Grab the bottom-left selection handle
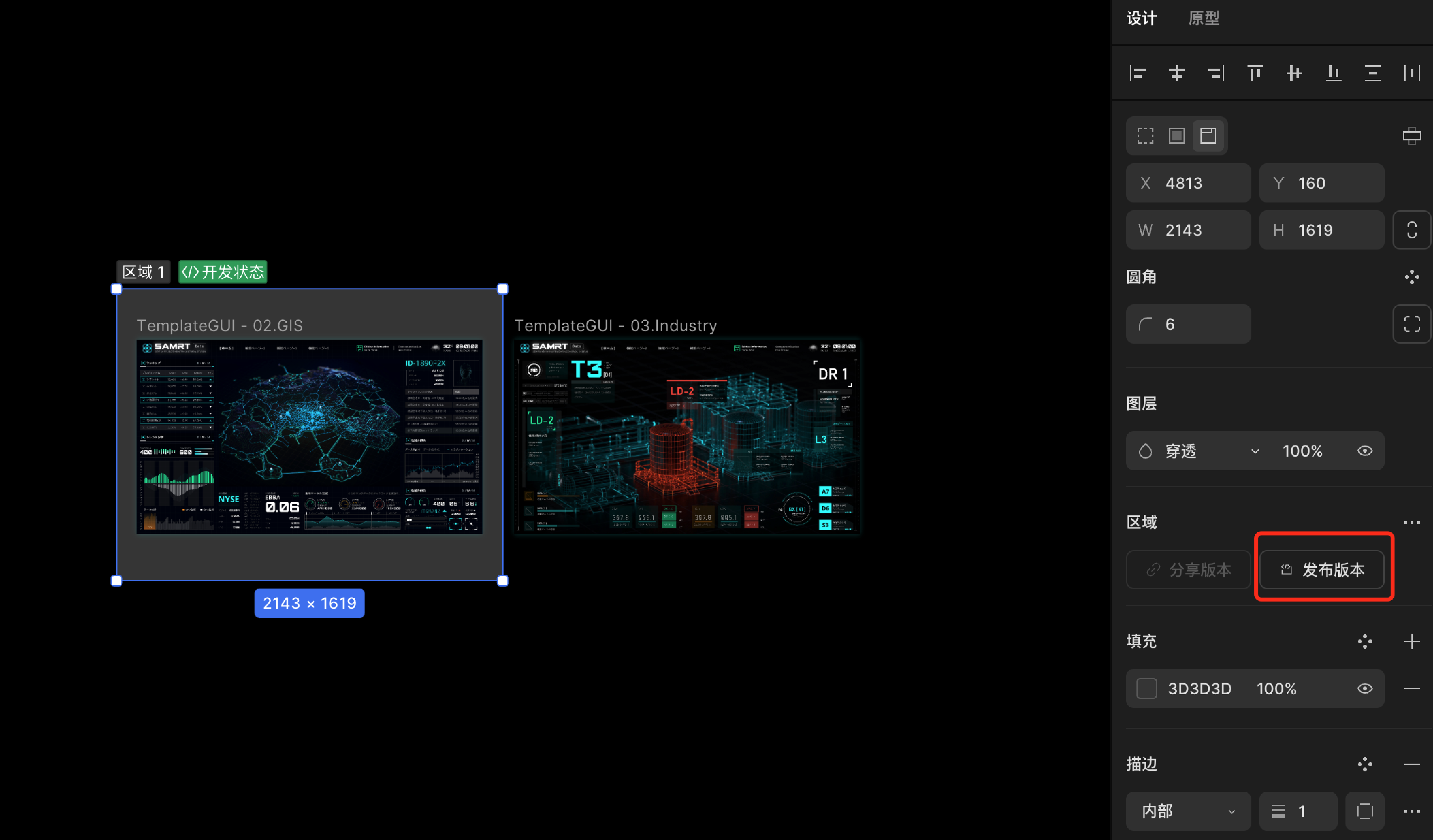Screen dimensions: 1433x840 [x=116, y=581]
